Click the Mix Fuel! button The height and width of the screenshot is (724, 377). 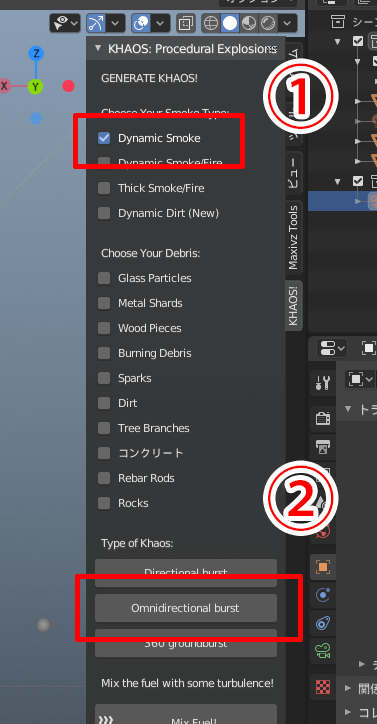tap(186, 715)
